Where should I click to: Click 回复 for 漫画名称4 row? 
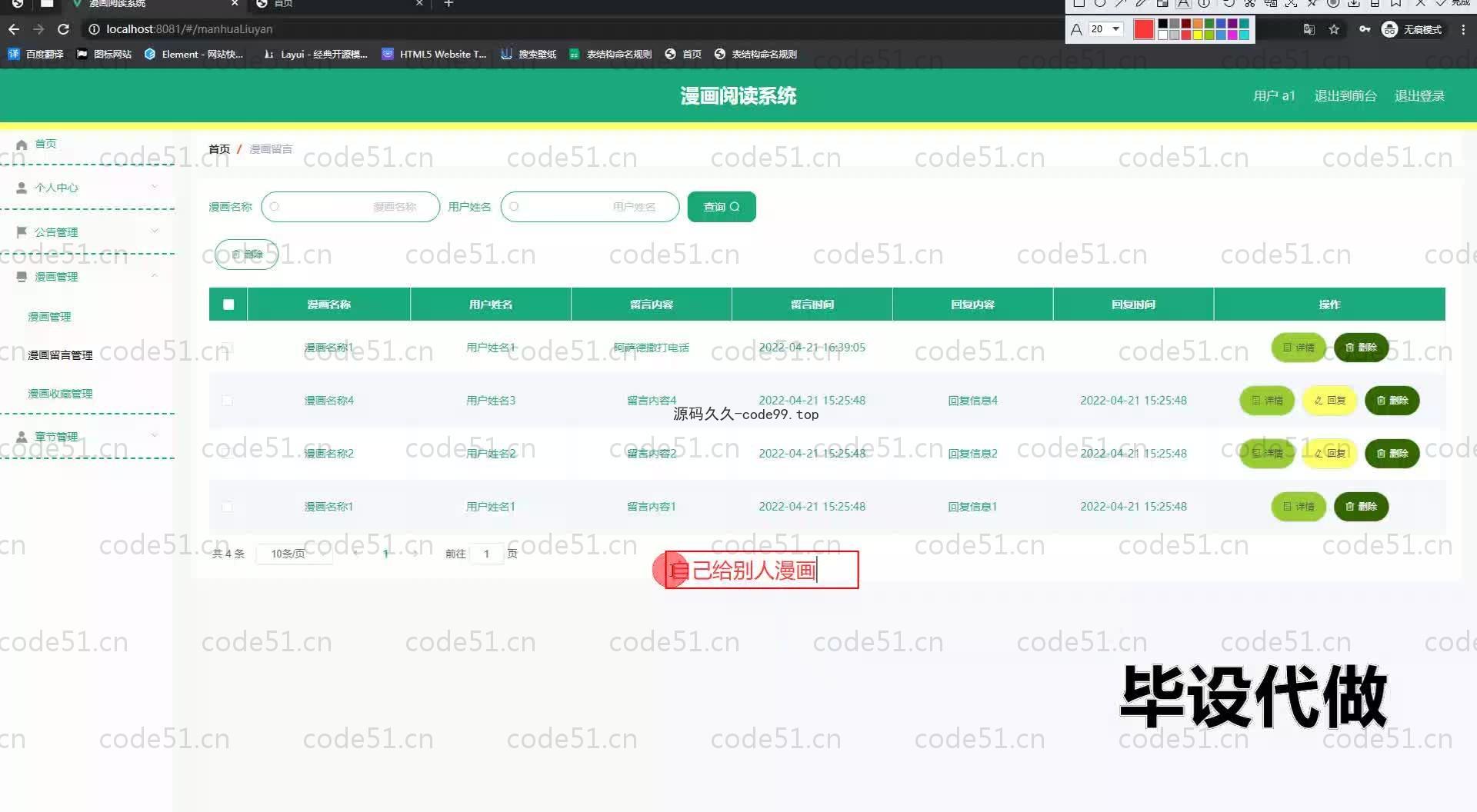pos(1329,401)
